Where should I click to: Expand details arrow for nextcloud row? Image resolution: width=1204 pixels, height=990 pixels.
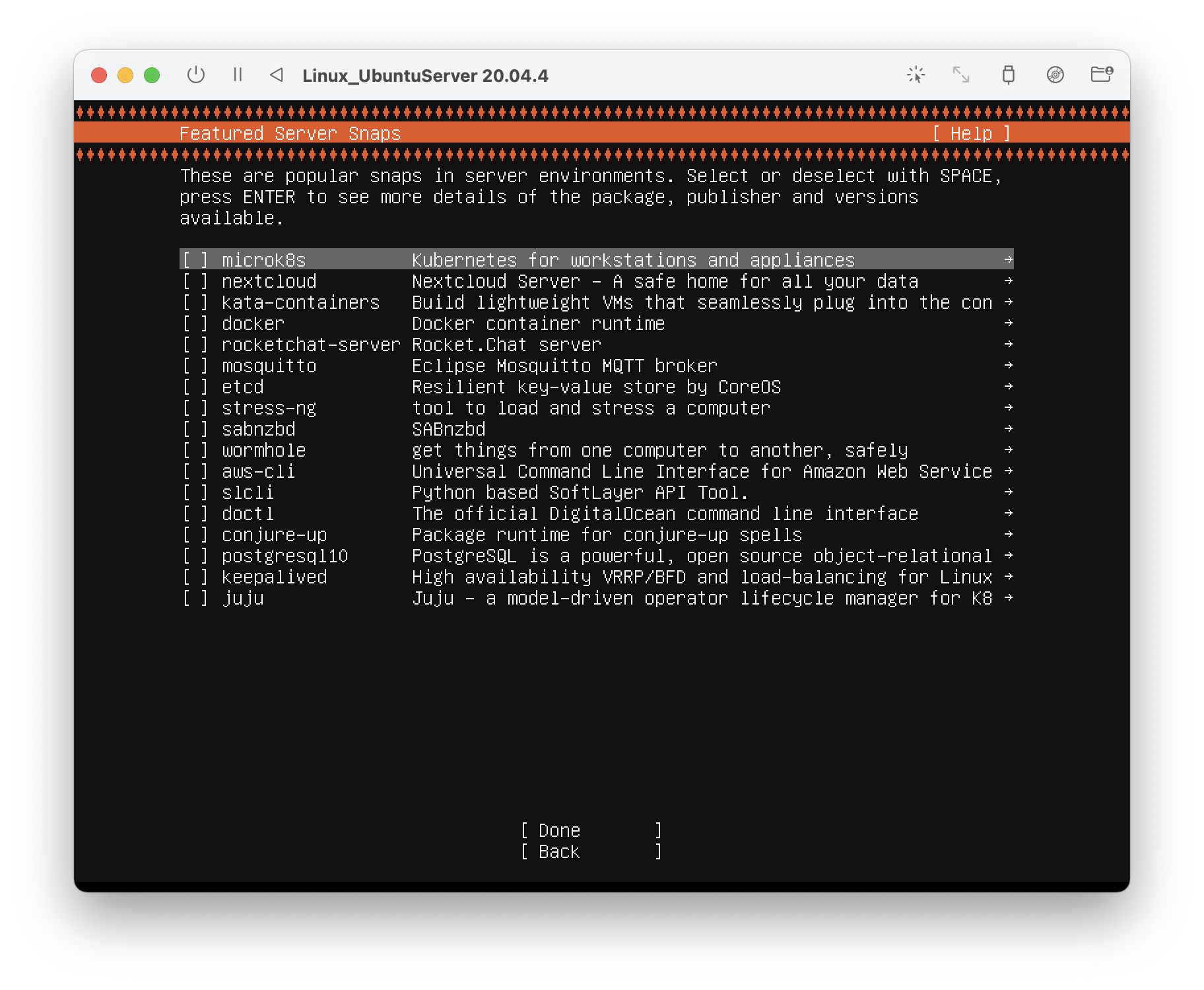tap(1008, 280)
